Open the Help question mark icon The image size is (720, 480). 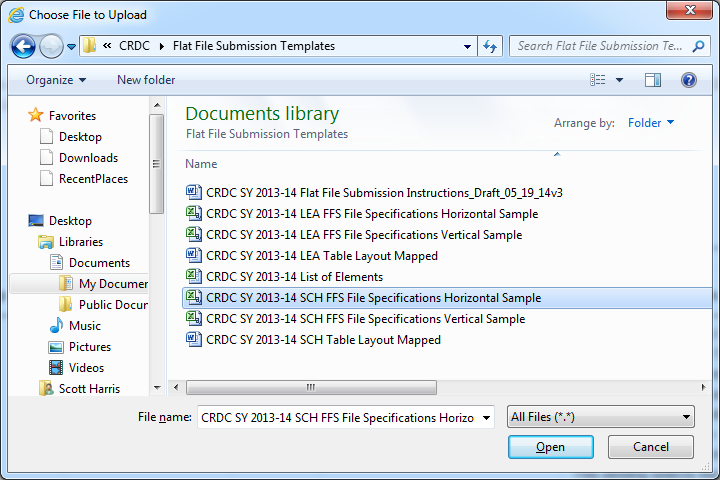(688, 80)
